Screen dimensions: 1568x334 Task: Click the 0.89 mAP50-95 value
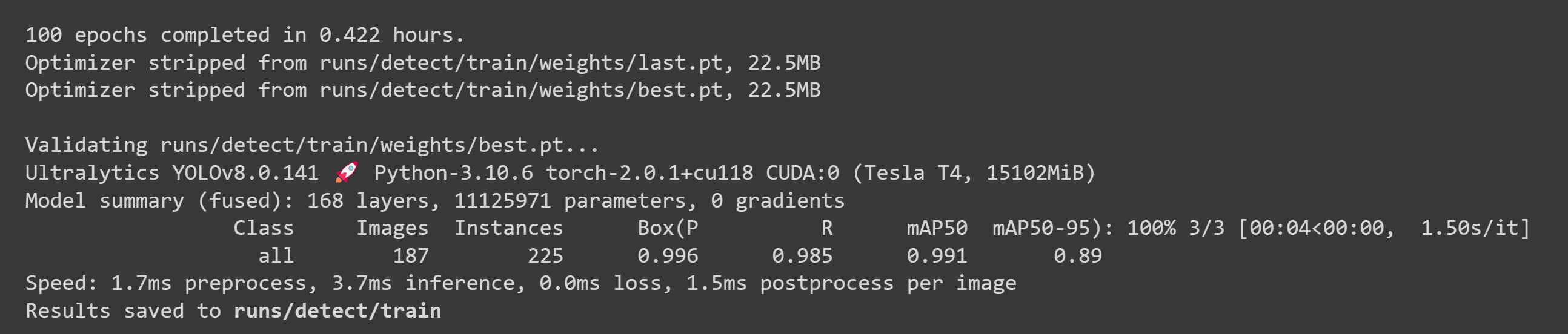tap(1077, 255)
